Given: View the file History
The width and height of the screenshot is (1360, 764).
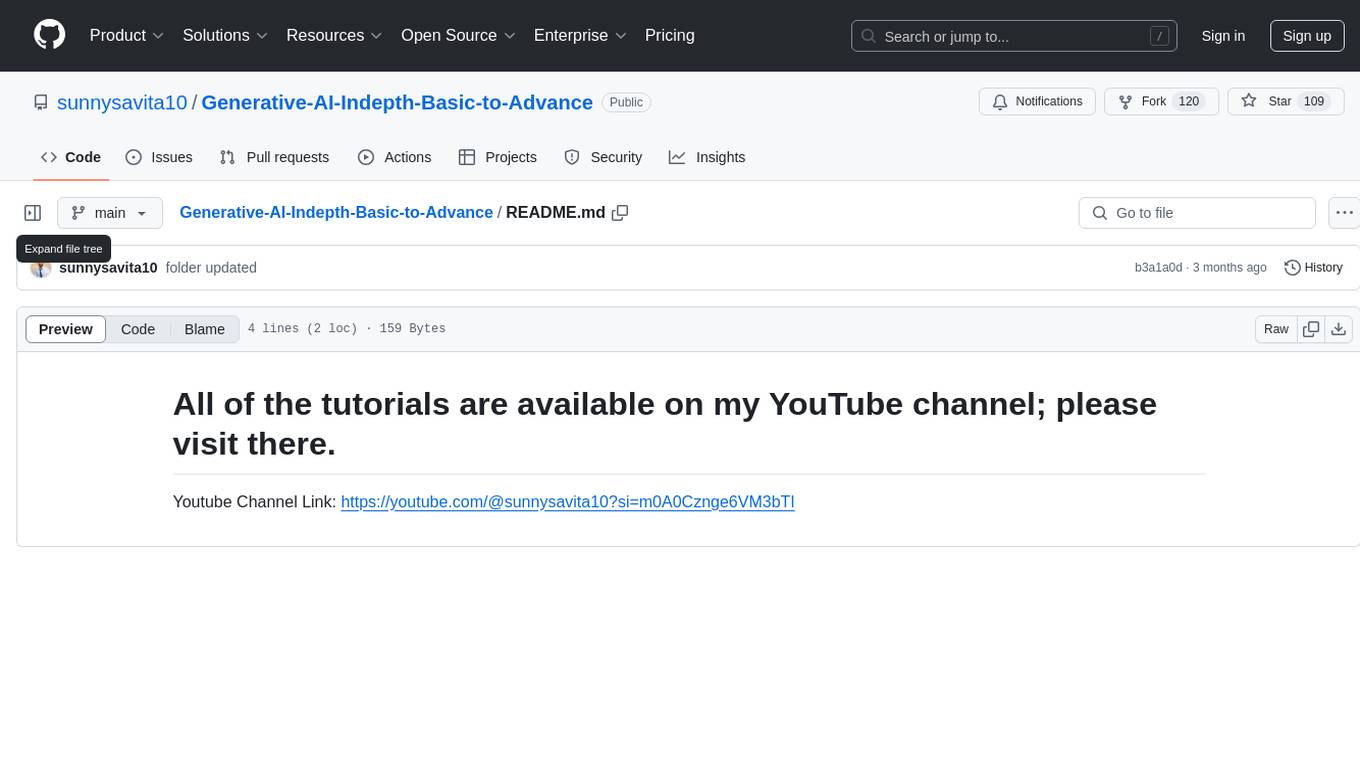Looking at the screenshot, I should click(1313, 268).
